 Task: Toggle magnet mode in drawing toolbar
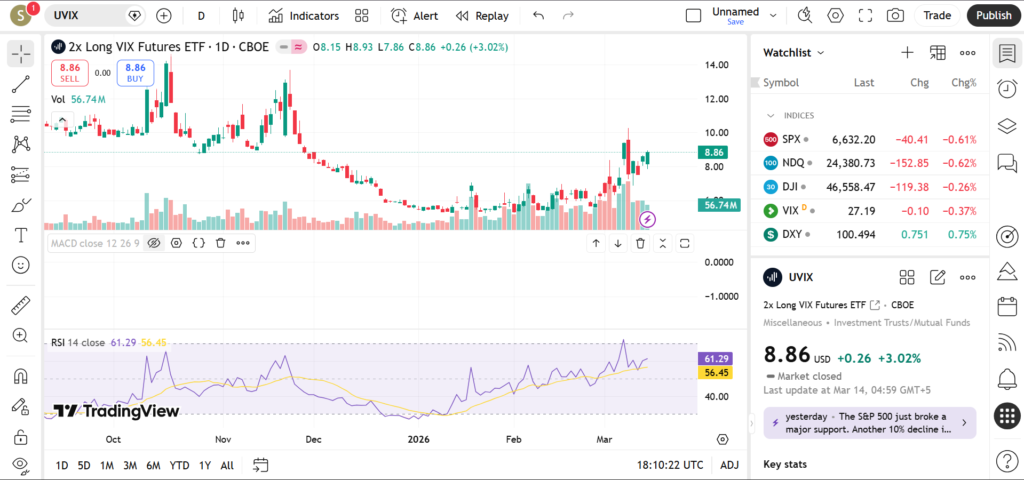pyautogui.click(x=21, y=376)
